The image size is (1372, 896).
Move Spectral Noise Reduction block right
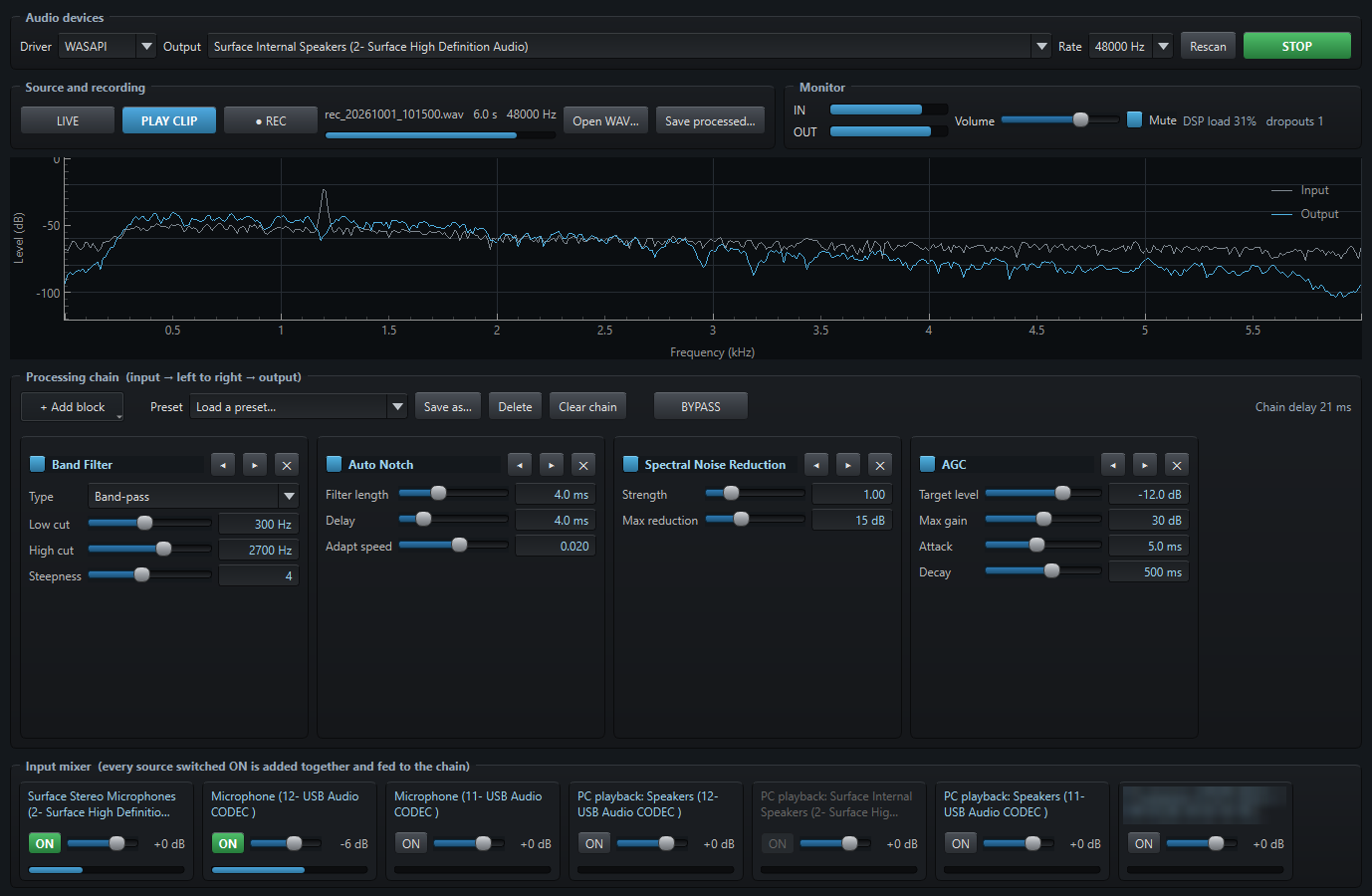click(x=848, y=465)
